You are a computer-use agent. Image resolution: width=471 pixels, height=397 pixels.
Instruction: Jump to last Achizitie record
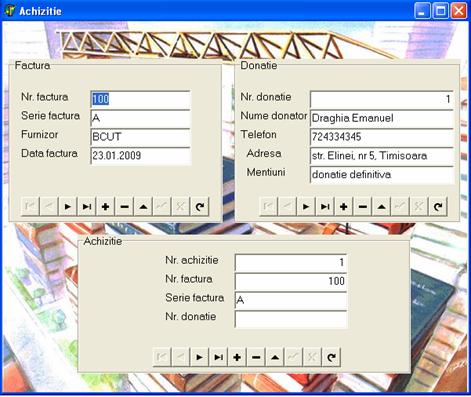[218, 357]
